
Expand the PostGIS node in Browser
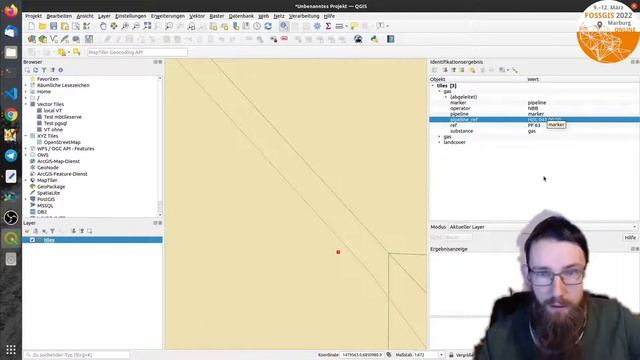coord(26,199)
